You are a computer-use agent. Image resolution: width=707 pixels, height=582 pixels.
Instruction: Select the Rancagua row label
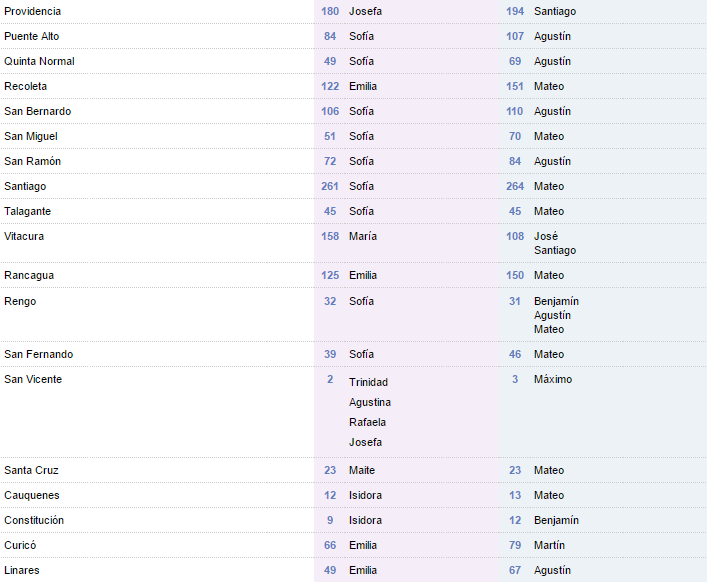(29, 275)
